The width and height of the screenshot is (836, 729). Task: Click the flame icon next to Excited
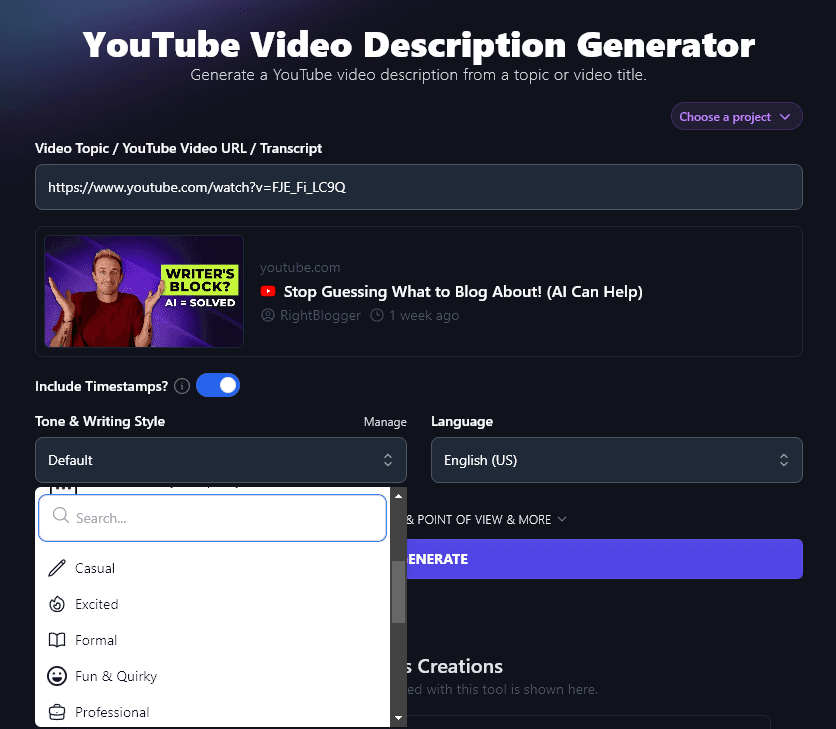[57, 604]
